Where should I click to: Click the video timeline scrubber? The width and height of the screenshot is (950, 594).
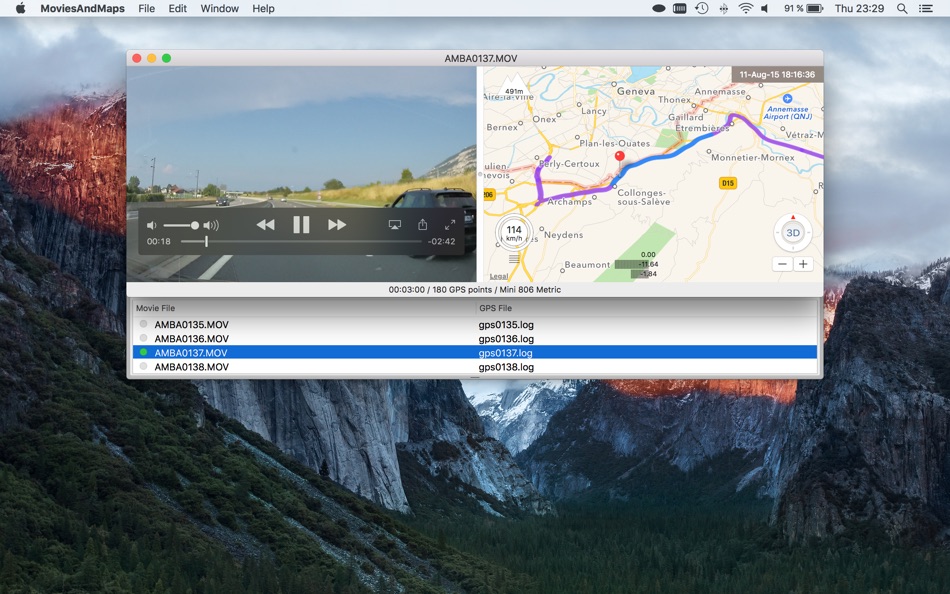(x=207, y=241)
